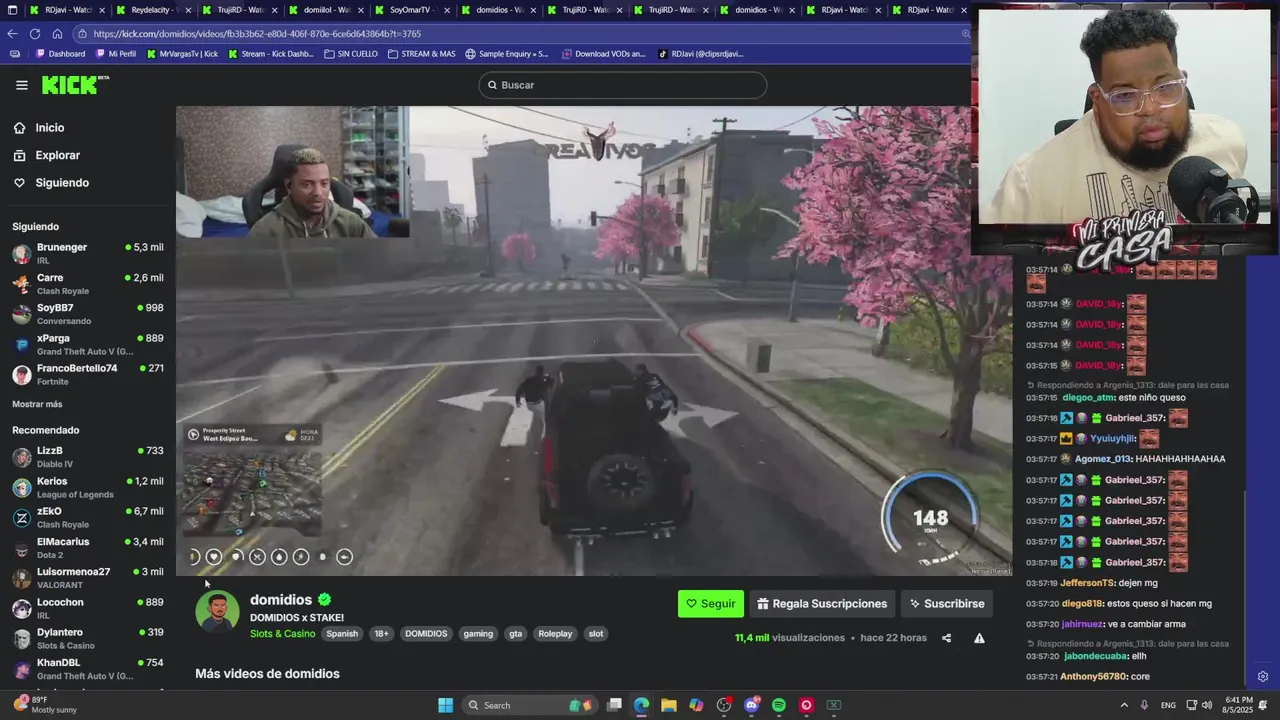The width and height of the screenshot is (1280, 720).
Task: Open xParga's avatar in the sidebar
Action: click(x=22, y=345)
